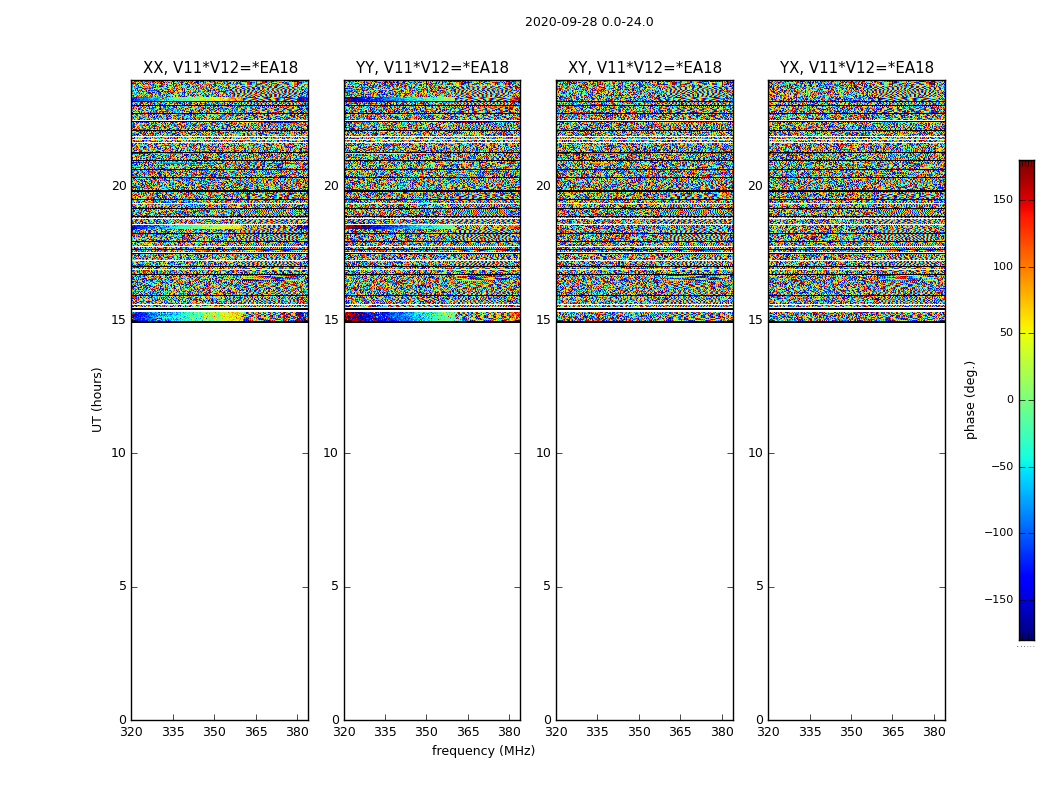Click the "frequency (MHz)" x-axis label

(x=483, y=750)
